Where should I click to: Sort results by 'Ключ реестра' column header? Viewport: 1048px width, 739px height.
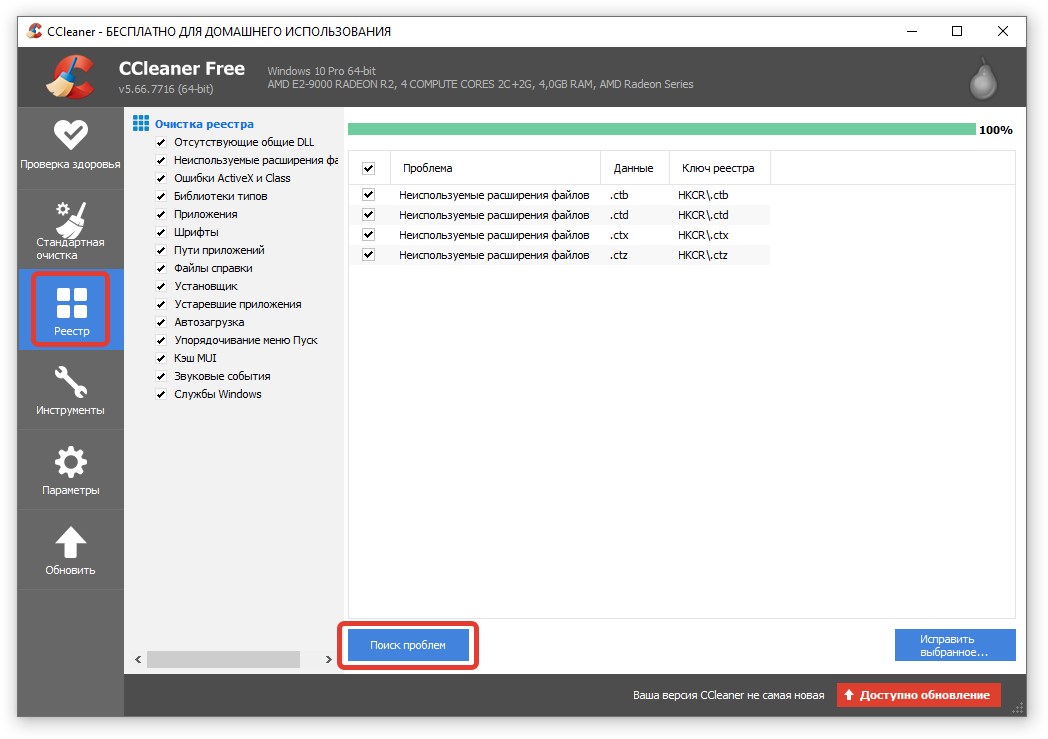[720, 168]
